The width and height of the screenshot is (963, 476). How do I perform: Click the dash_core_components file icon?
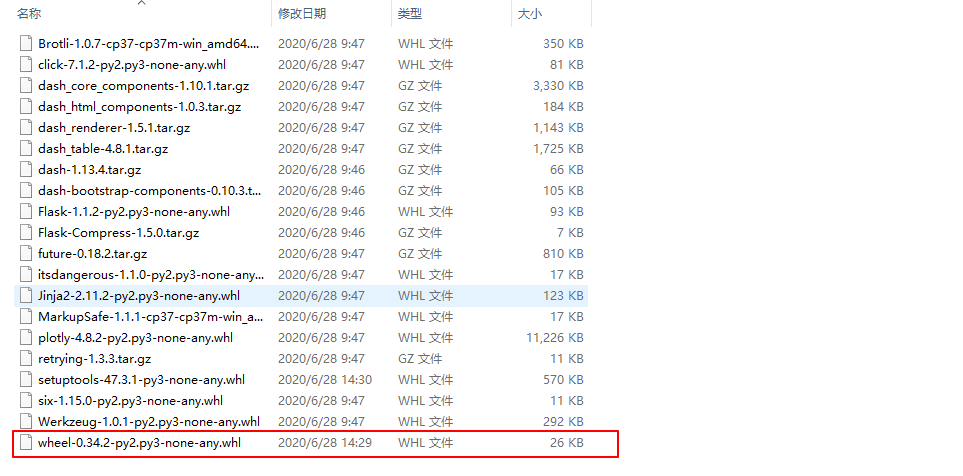pos(25,85)
